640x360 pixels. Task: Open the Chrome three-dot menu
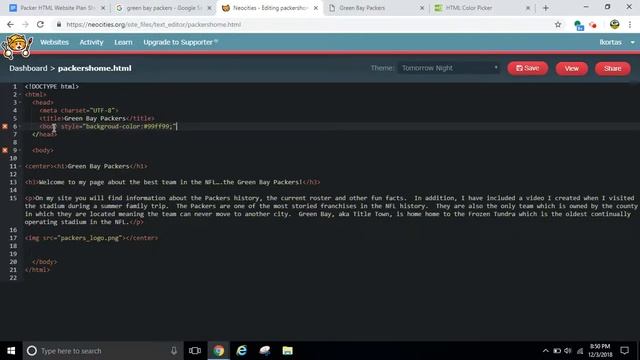pyautogui.click(x=631, y=24)
